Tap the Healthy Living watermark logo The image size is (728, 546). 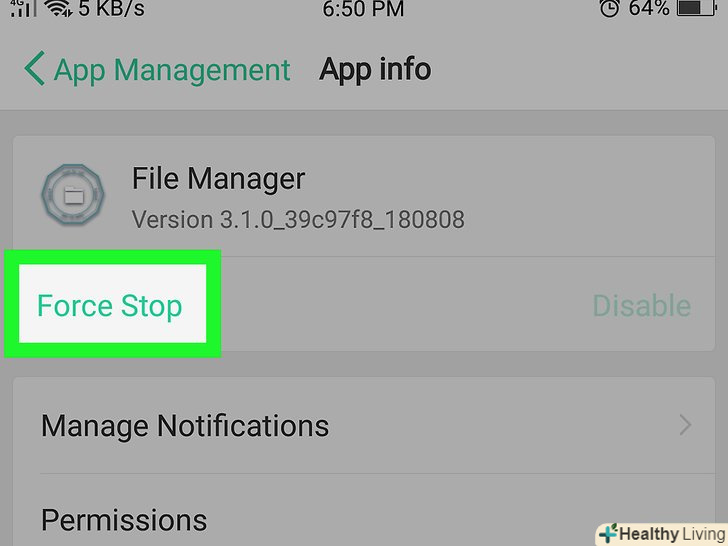tap(662, 534)
